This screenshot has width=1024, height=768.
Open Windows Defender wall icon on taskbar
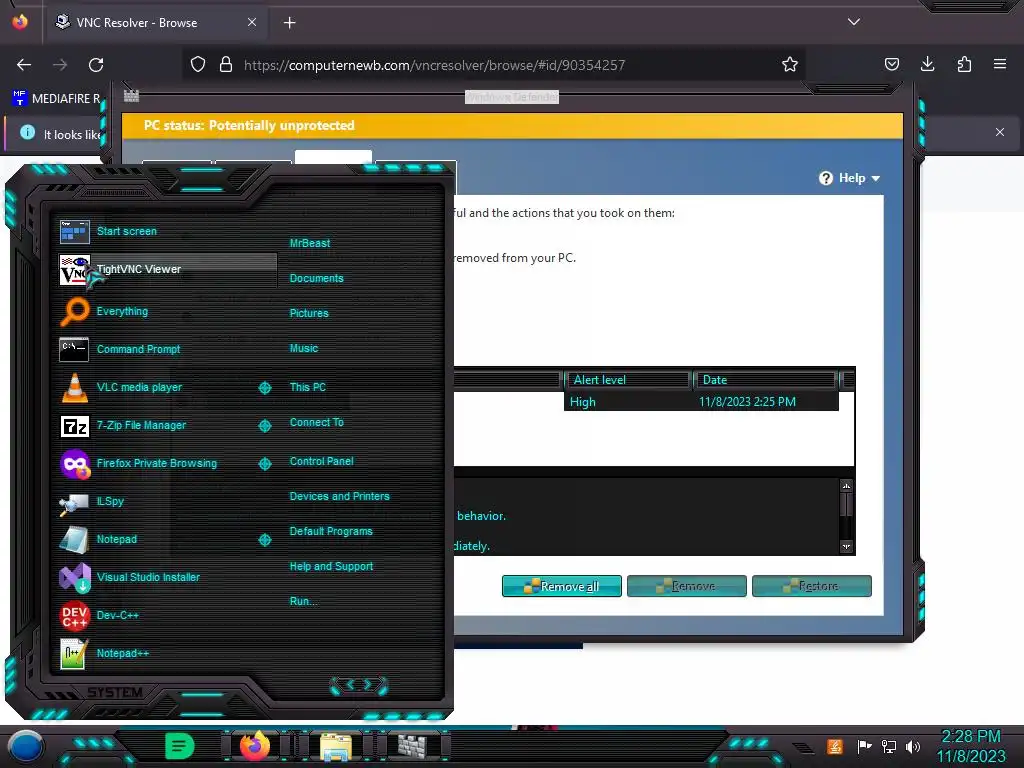413,746
